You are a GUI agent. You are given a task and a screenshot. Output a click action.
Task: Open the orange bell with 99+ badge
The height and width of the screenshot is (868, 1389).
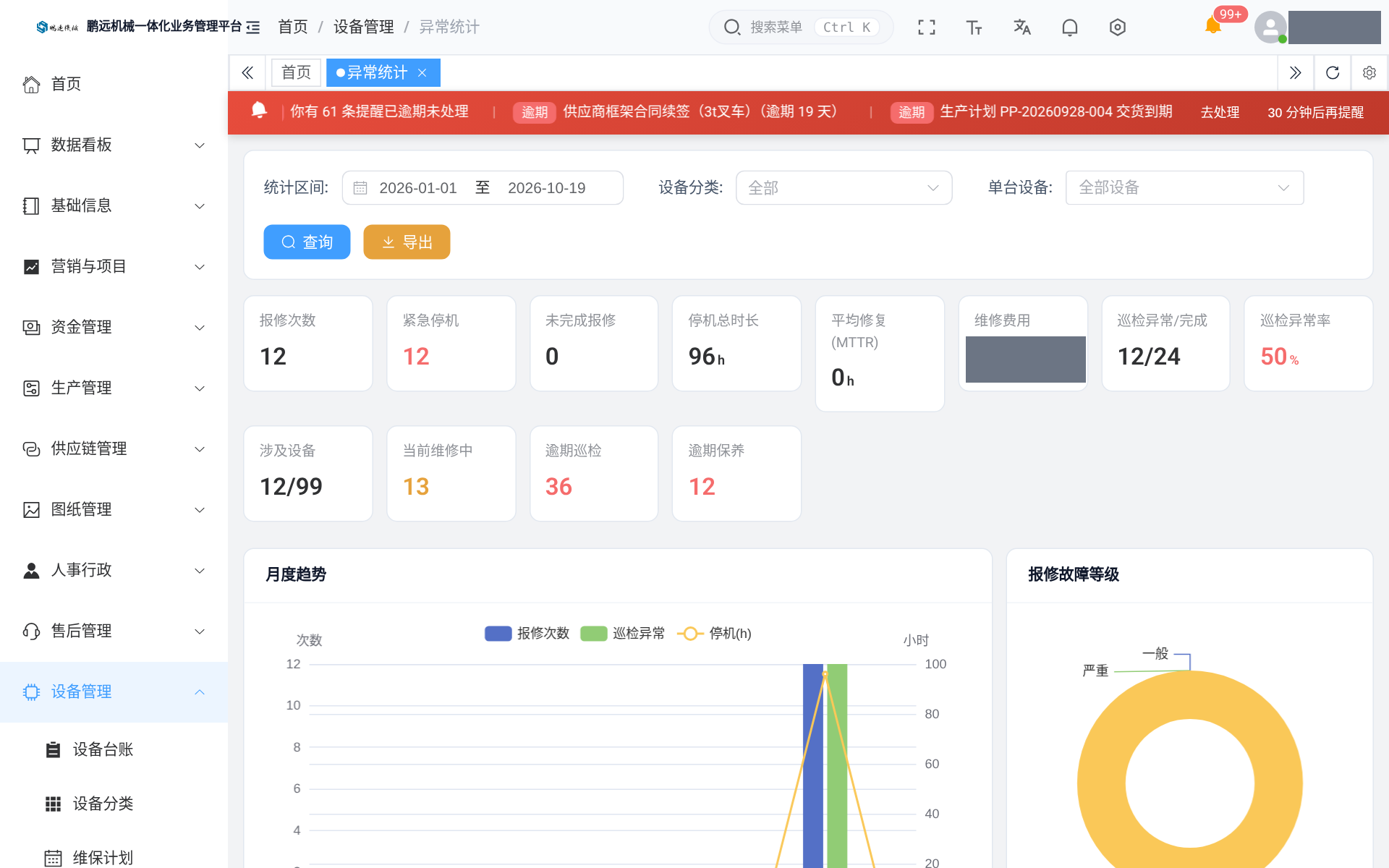pos(1213,25)
